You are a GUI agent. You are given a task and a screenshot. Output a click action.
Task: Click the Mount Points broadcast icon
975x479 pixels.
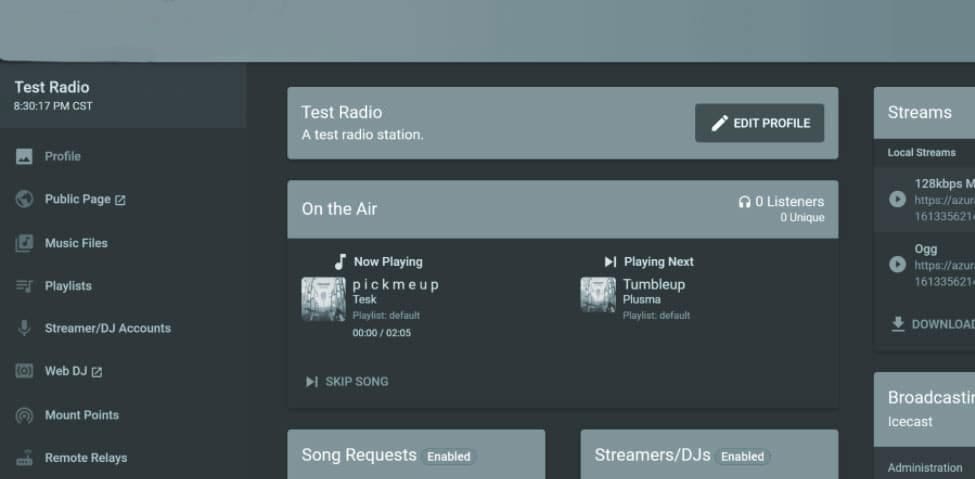(25, 415)
